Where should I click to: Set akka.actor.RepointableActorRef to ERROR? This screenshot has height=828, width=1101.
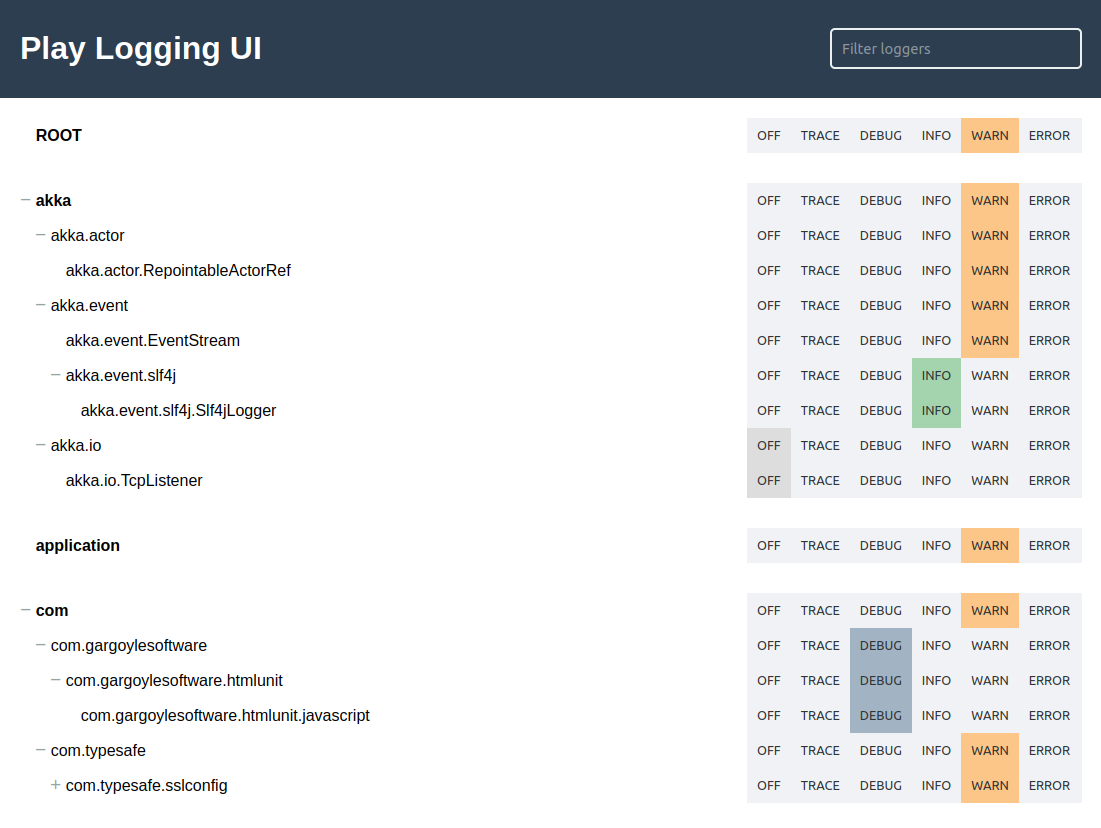pos(1050,271)
